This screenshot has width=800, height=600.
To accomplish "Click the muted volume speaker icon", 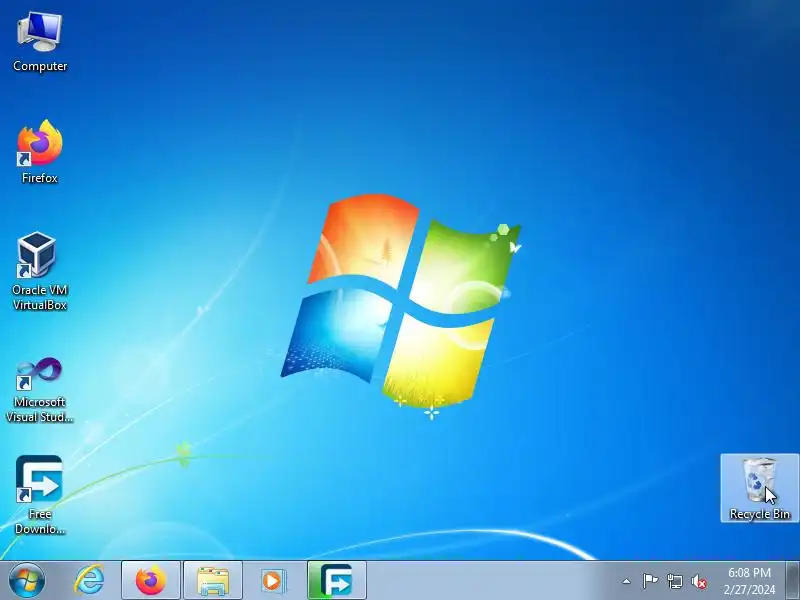I will 699,581.
